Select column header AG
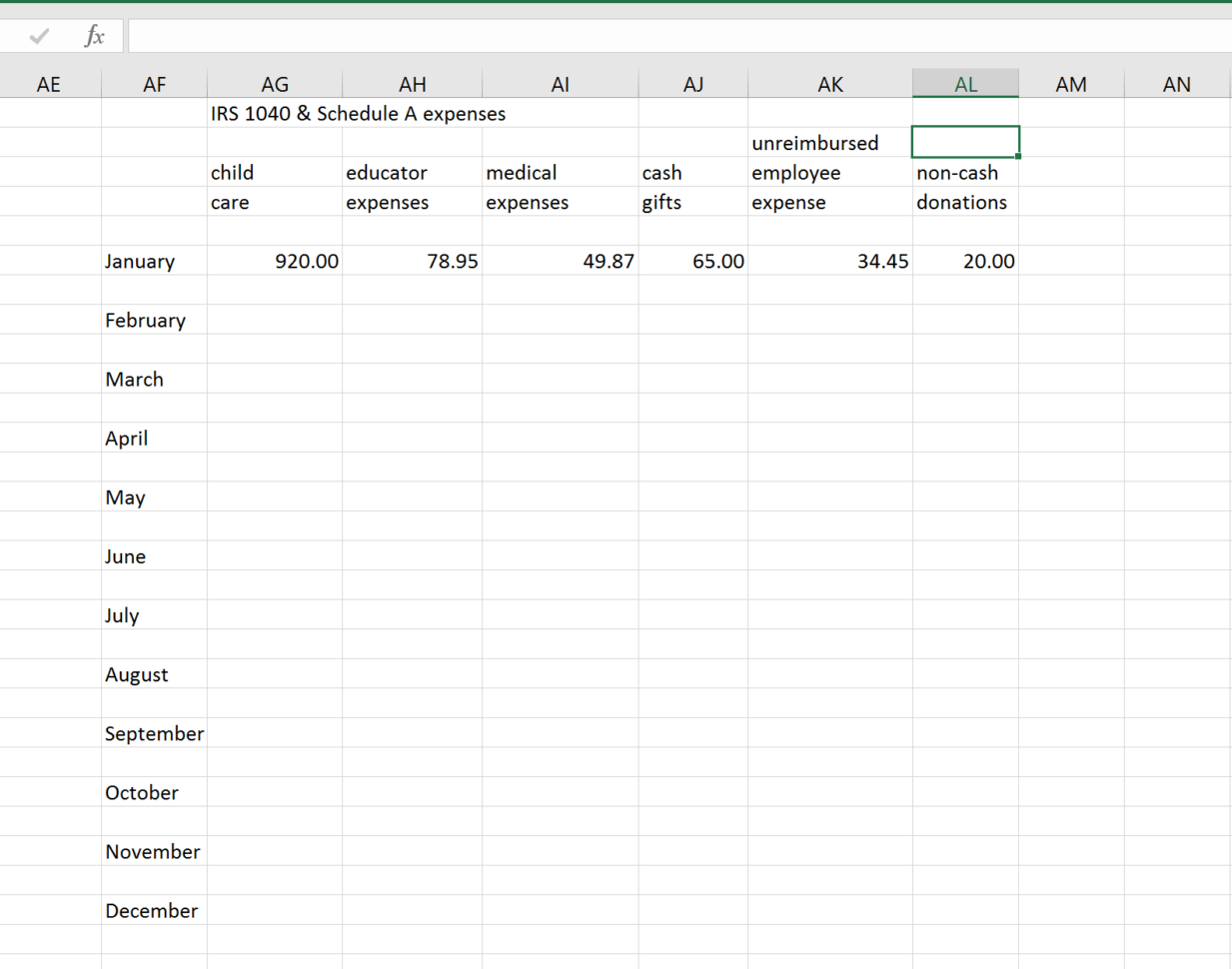1232x969 pixels. 275,84
